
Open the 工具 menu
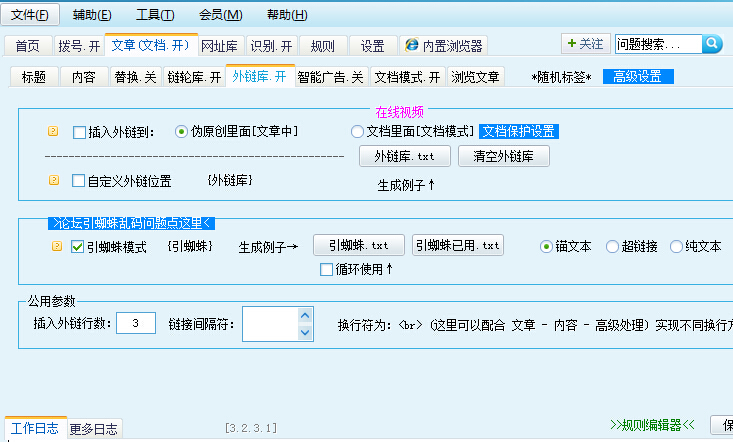155,15
